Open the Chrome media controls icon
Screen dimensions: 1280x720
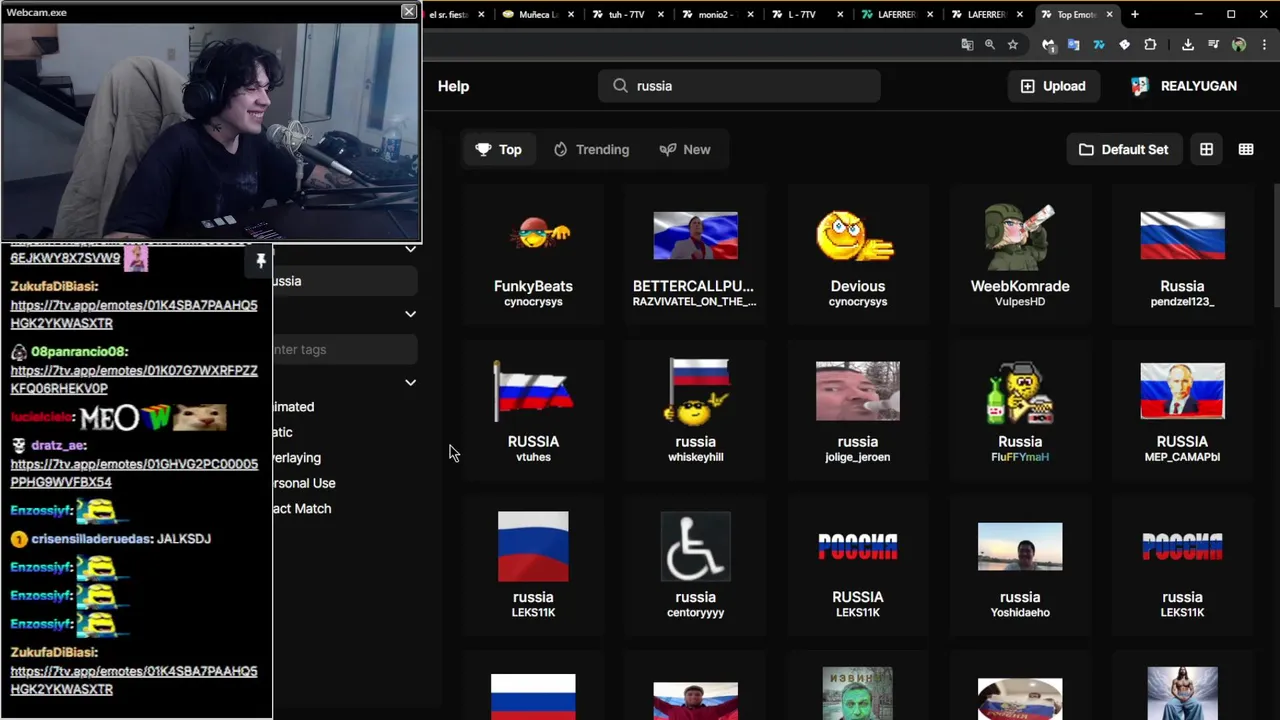tap(1213, 45)
